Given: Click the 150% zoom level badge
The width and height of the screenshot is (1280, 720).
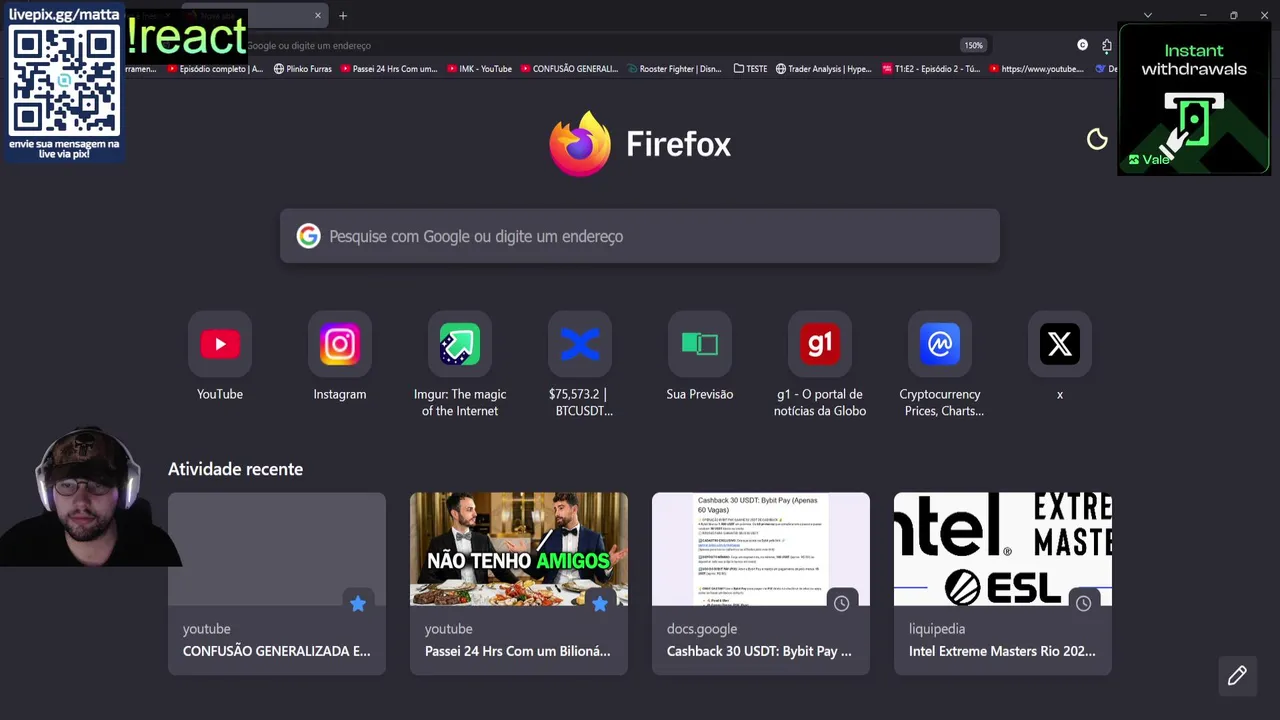Looking at the screenshot, I should coord(973,45).
